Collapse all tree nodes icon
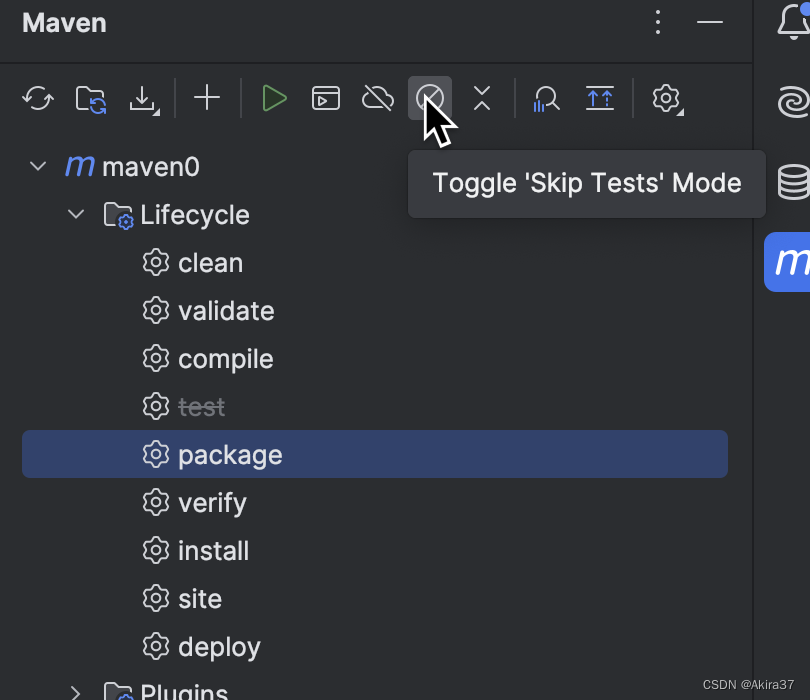This screenshot has width=810, height=700. coord(481,98)
